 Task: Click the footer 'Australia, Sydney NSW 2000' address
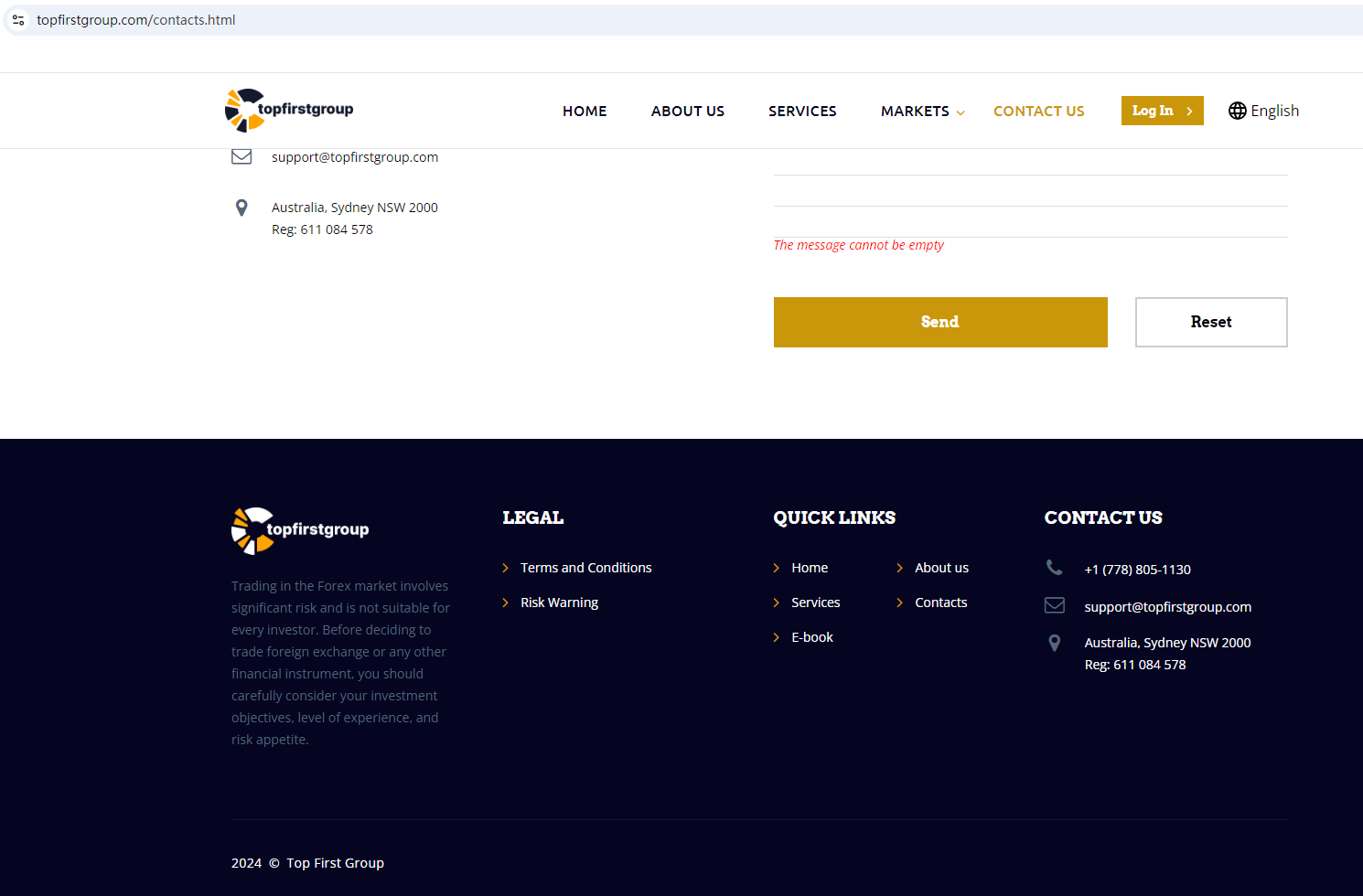point(1168,643)
